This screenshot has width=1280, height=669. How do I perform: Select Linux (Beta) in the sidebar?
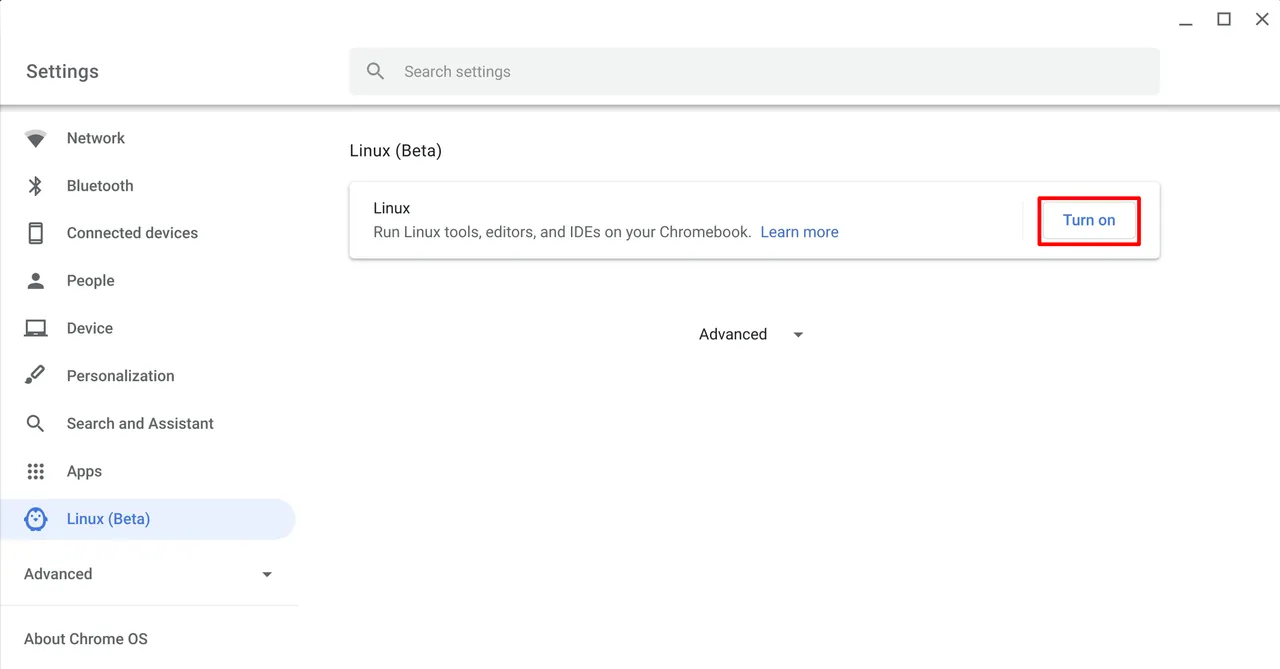[148, 519]
